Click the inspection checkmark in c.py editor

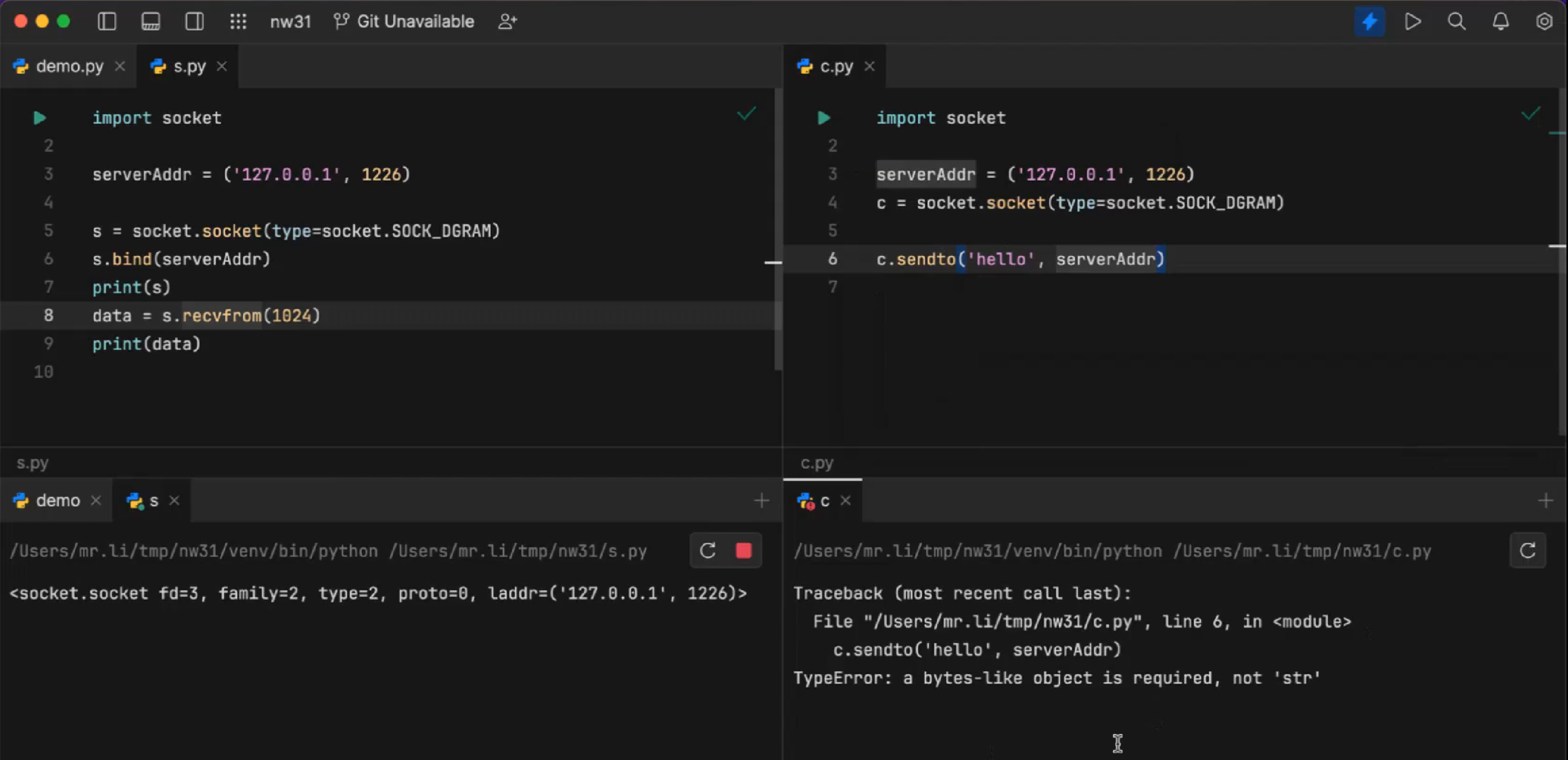(1531, 114)
